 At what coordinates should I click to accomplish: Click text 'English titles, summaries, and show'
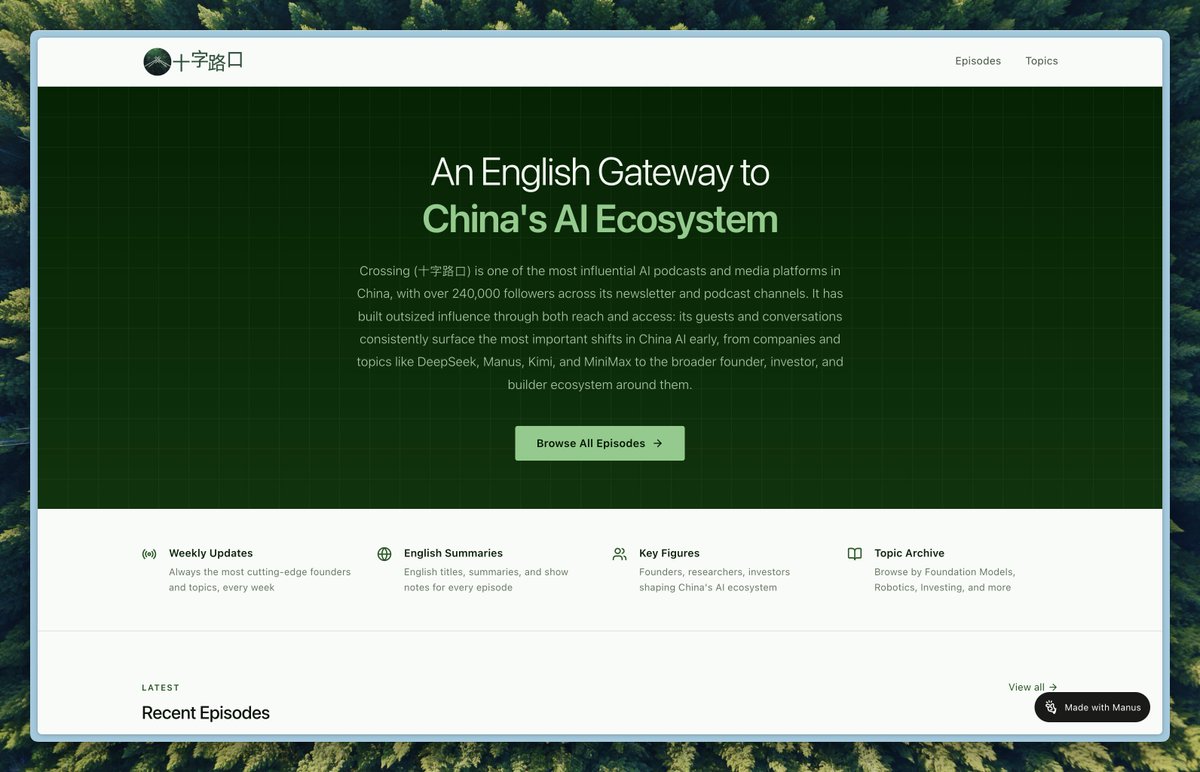pos(486,572)
